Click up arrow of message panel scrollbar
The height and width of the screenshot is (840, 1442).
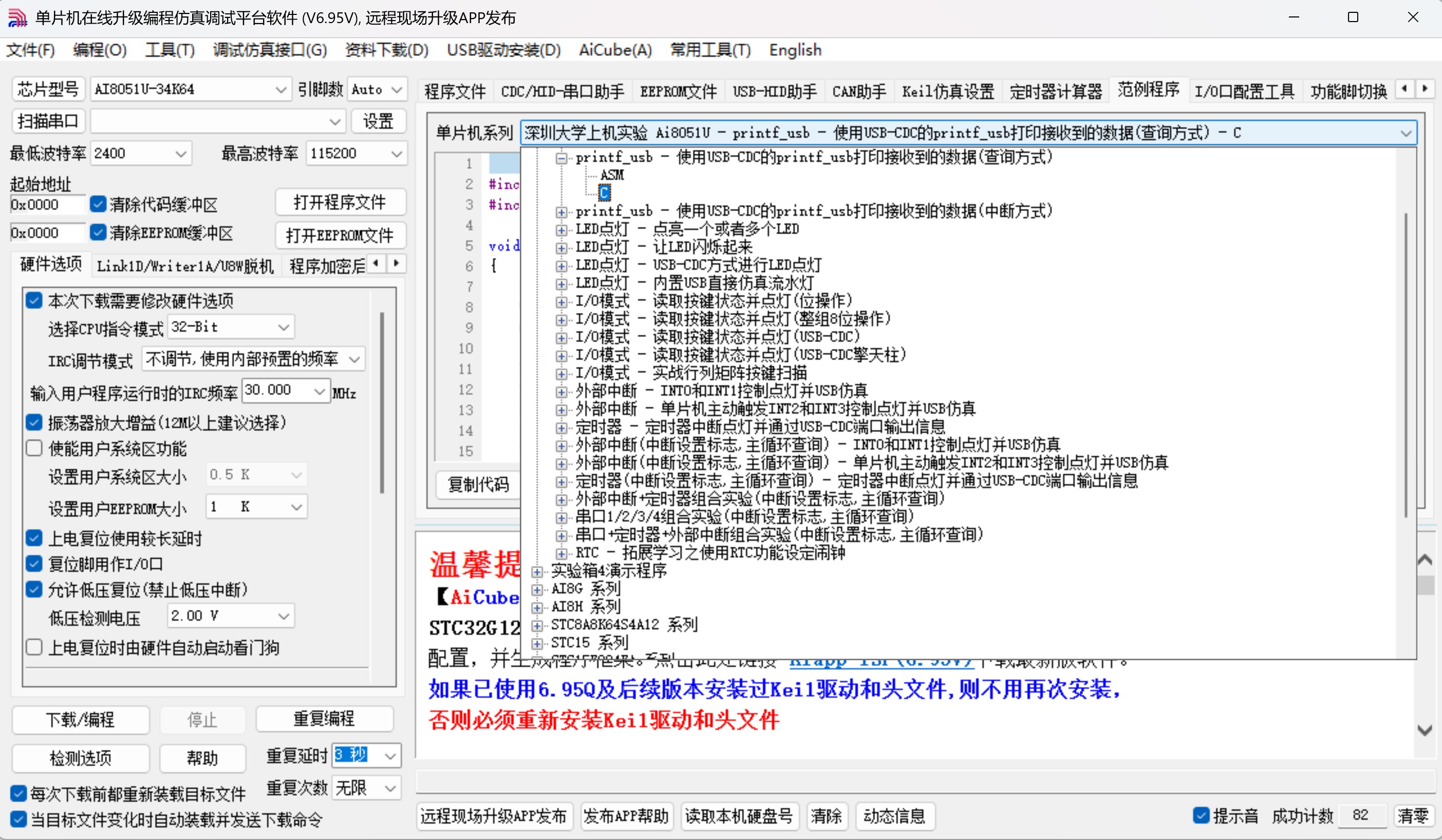tap(1425, 560)
